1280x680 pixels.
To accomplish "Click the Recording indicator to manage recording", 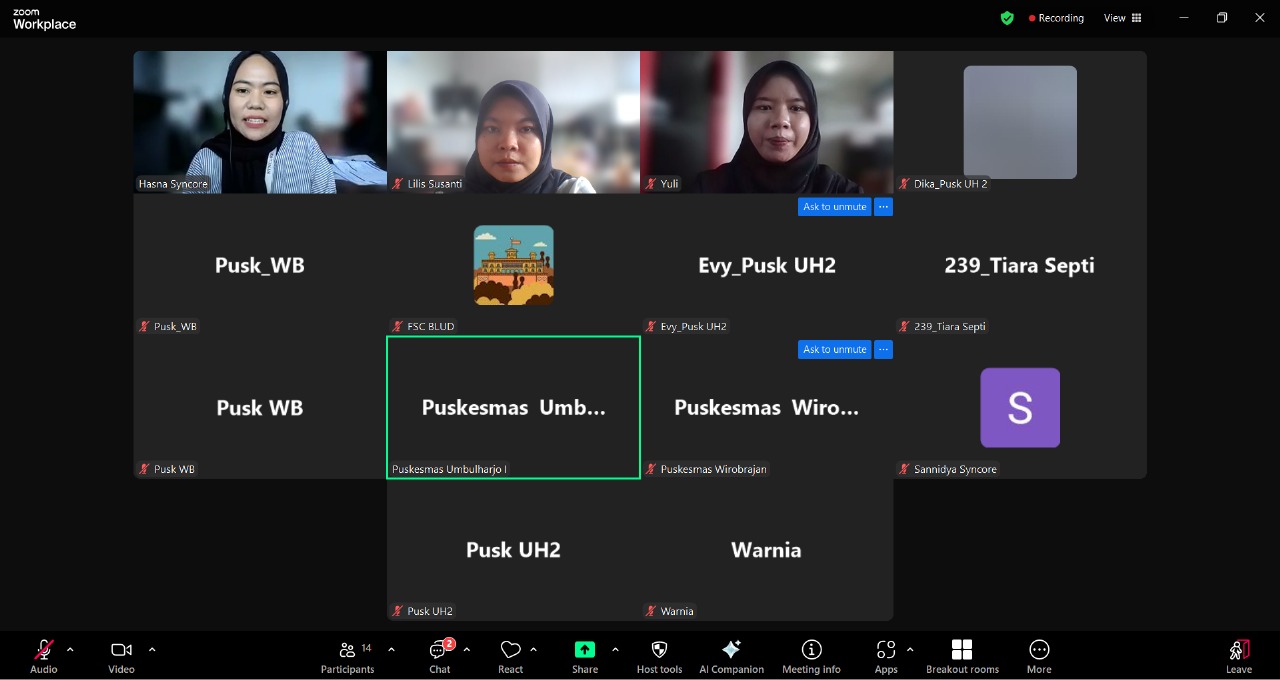I will click(x=1056, y=17).
